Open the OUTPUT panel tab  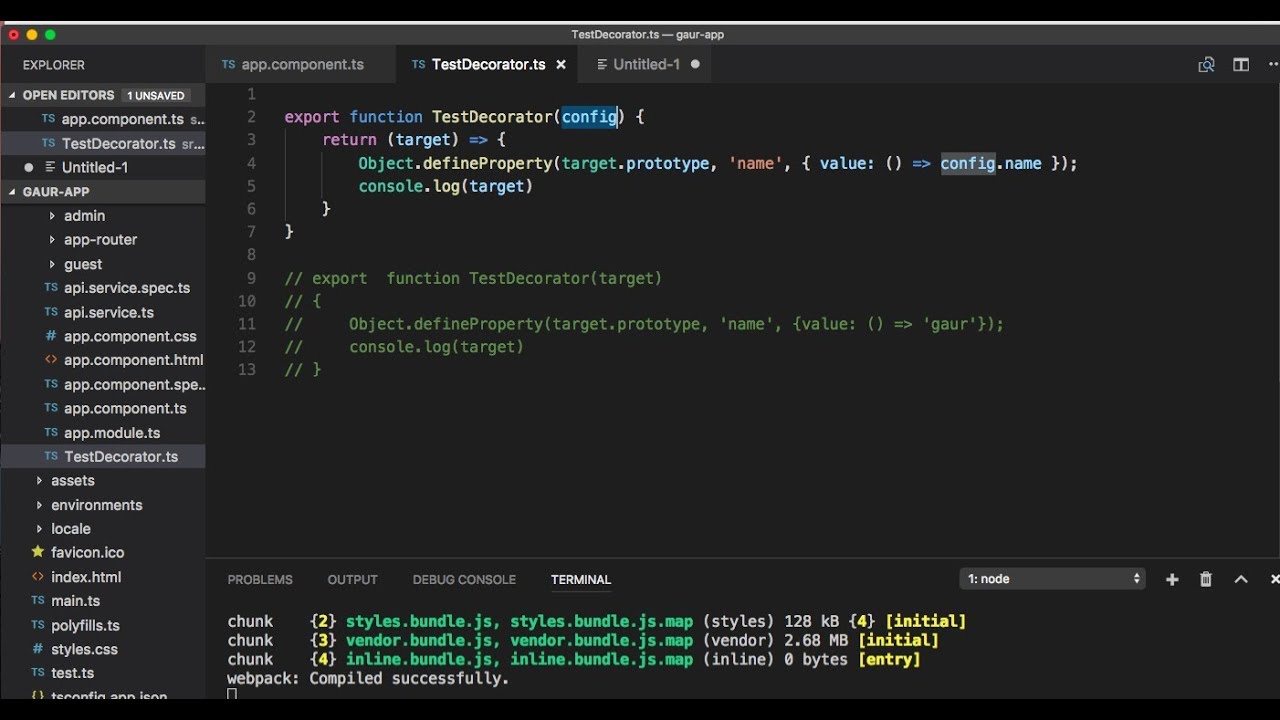(352, 580)
